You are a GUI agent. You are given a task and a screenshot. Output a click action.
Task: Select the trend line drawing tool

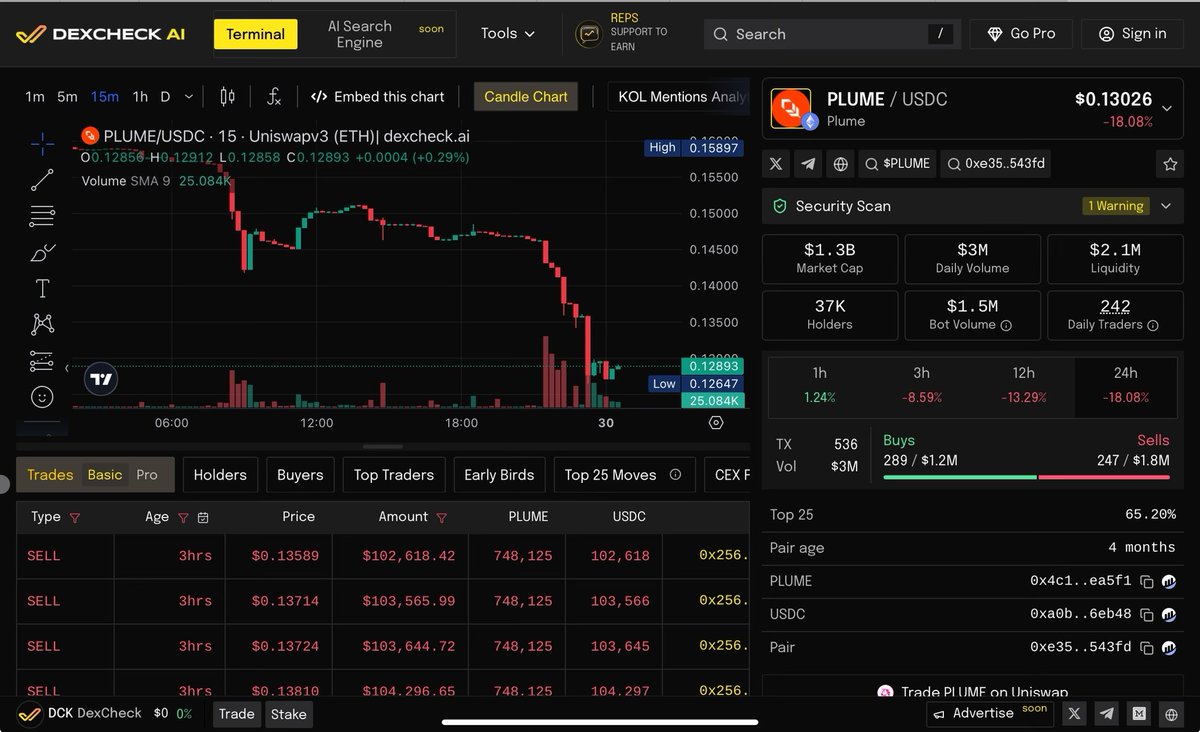42,180
